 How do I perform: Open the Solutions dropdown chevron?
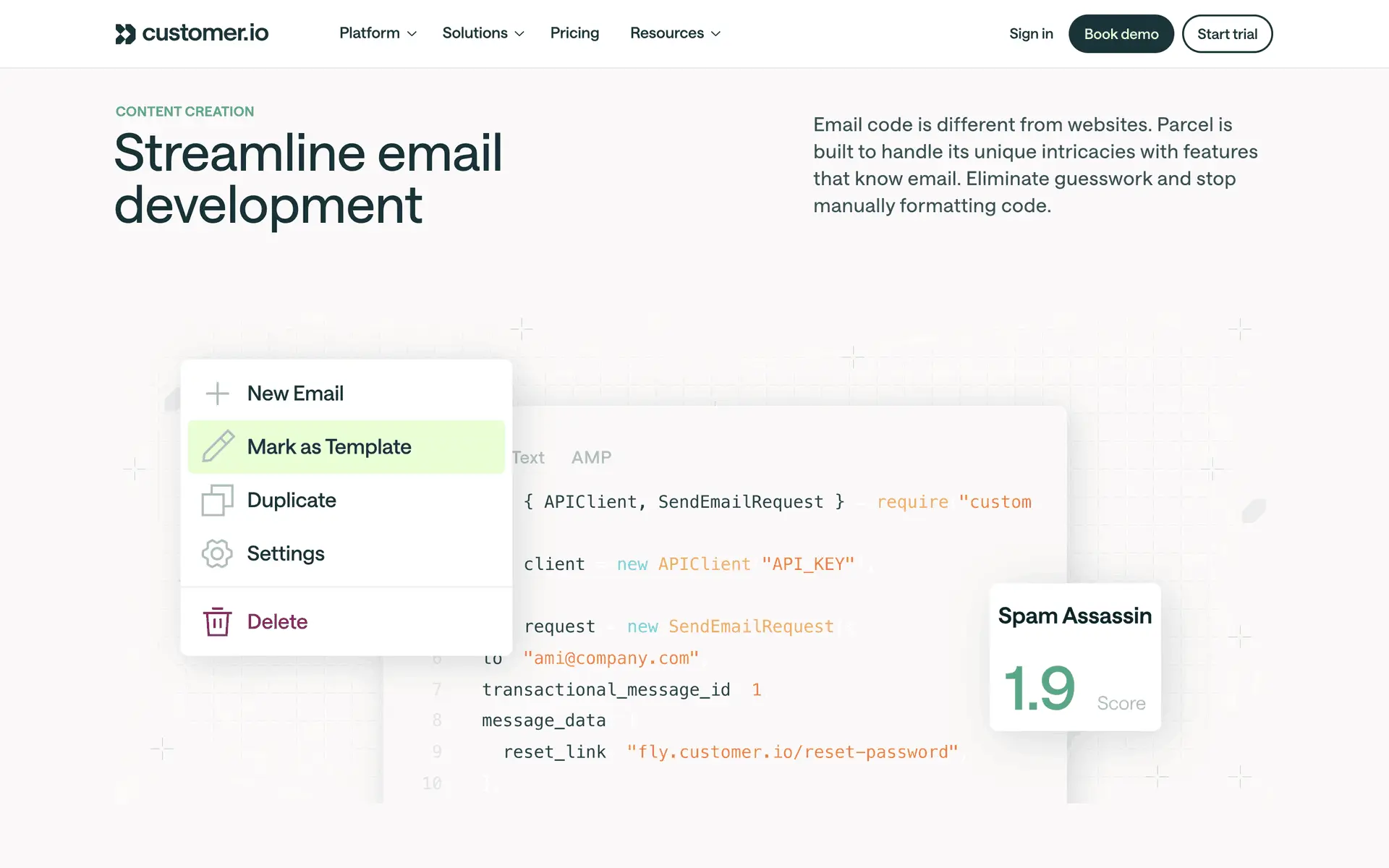click(519, 34)
